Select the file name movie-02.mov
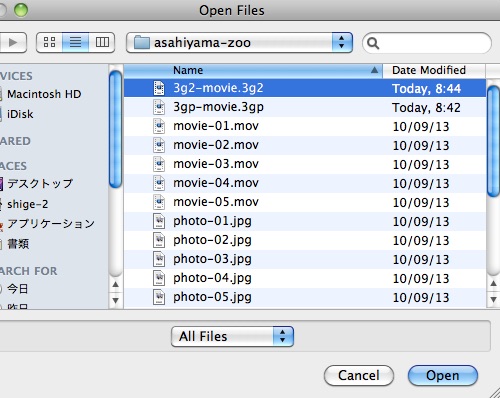The width and height of the screenshot is (500, 398). click(216, 145)
